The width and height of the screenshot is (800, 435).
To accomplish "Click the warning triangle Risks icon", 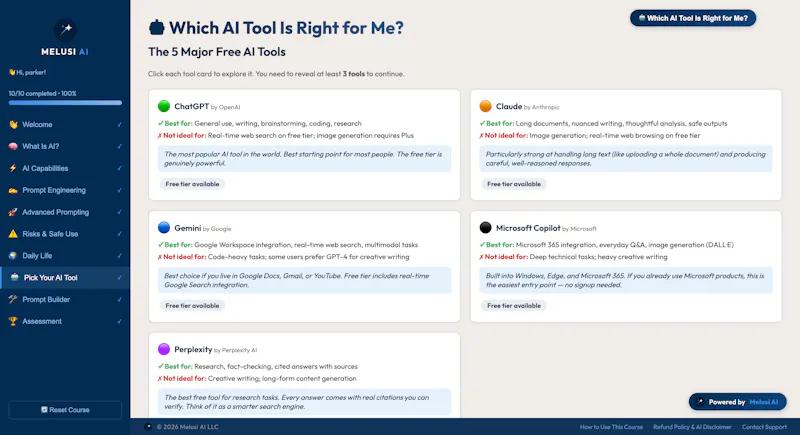I will point(13,234).
